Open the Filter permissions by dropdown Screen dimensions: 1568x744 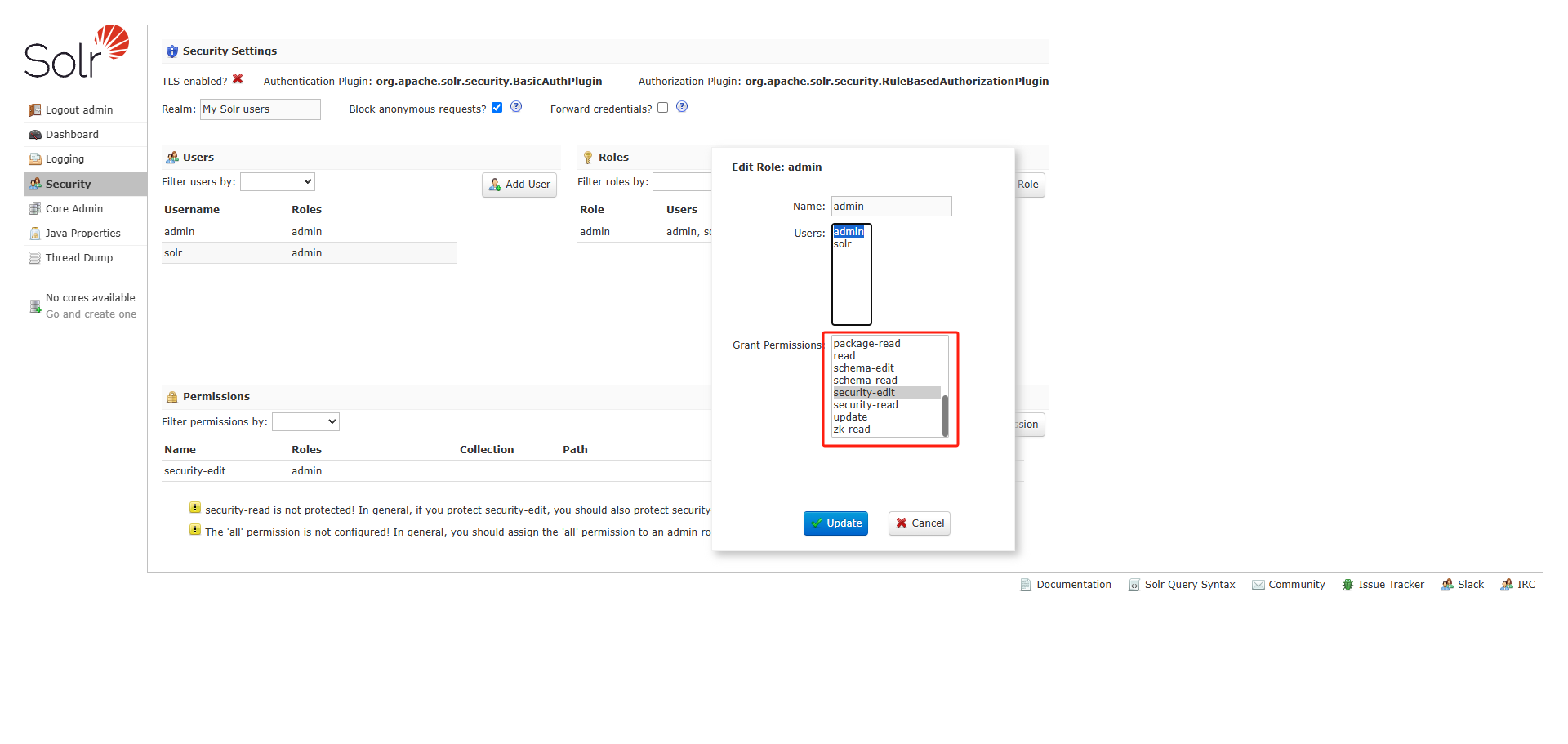pyautogui.click(x=305, y=422)
